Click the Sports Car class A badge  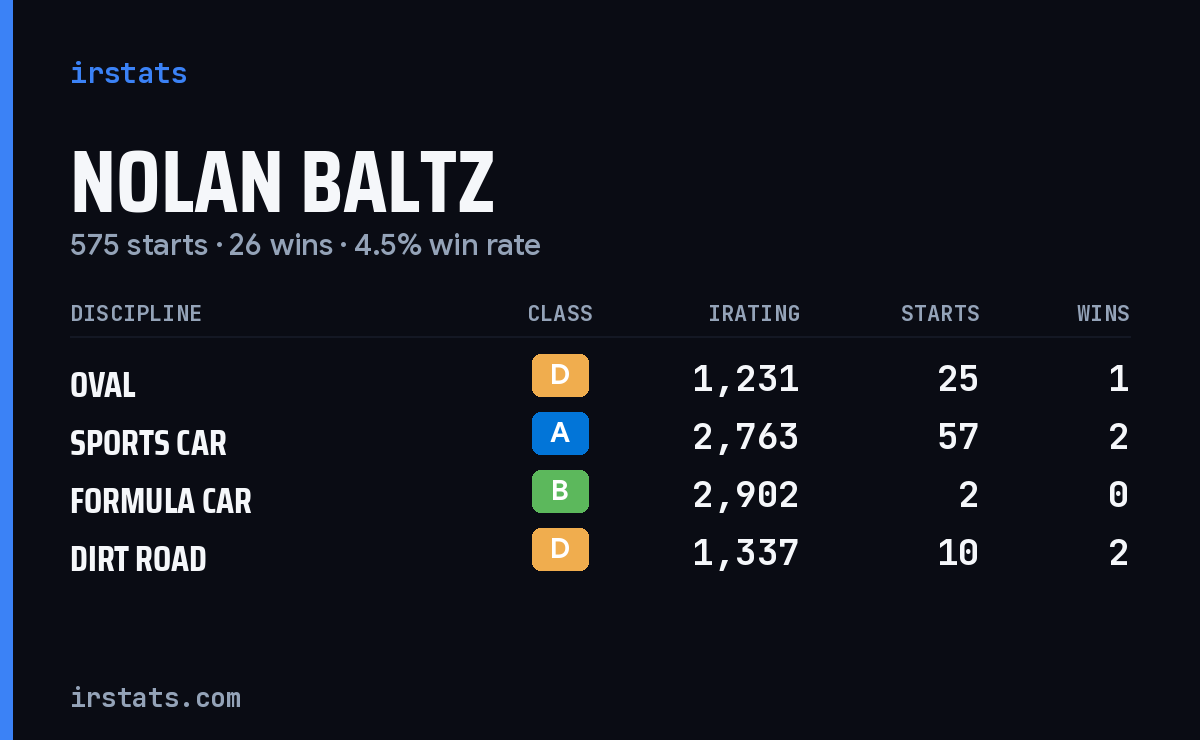560,434
